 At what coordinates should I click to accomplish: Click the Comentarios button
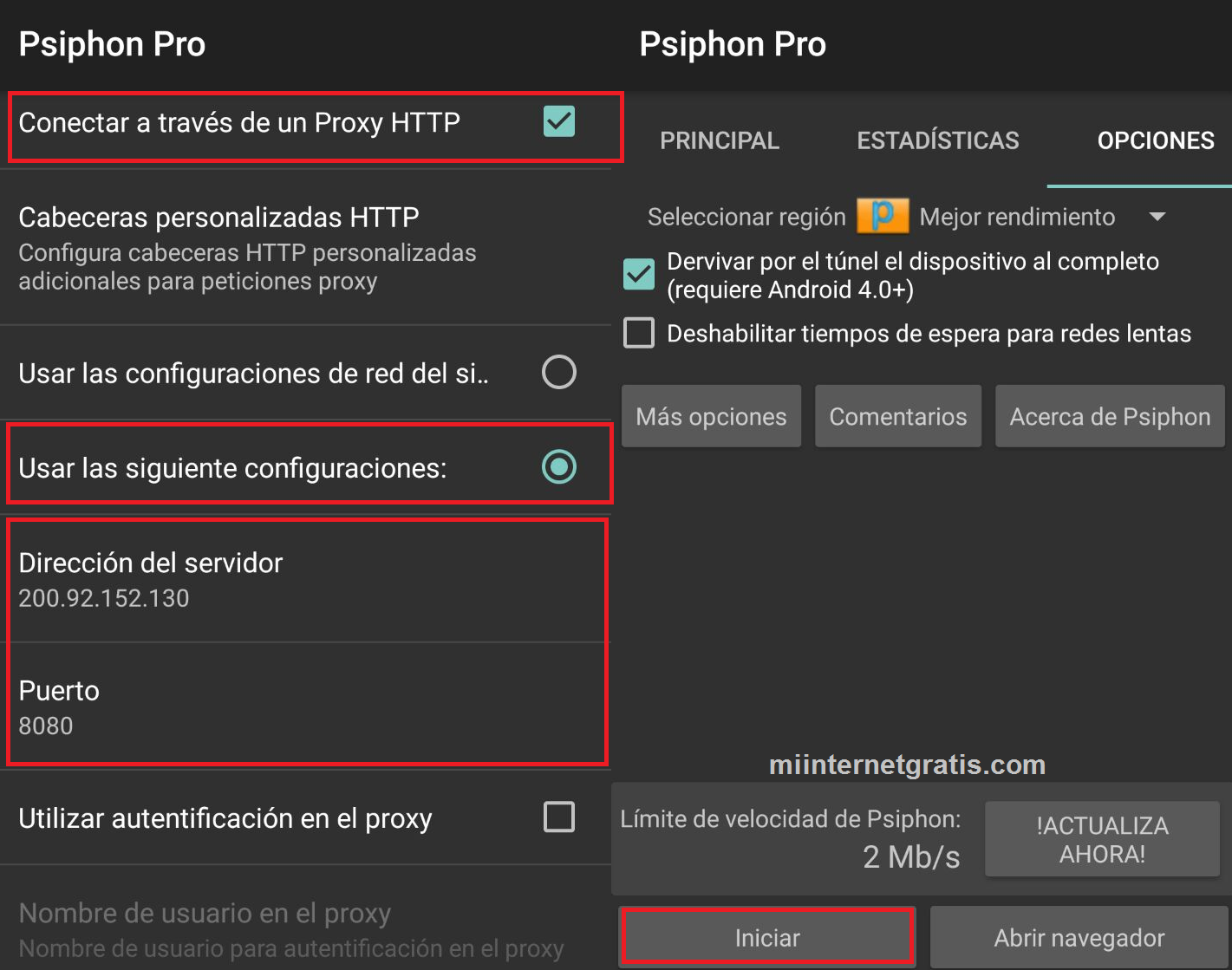click(x=898, y=416)
